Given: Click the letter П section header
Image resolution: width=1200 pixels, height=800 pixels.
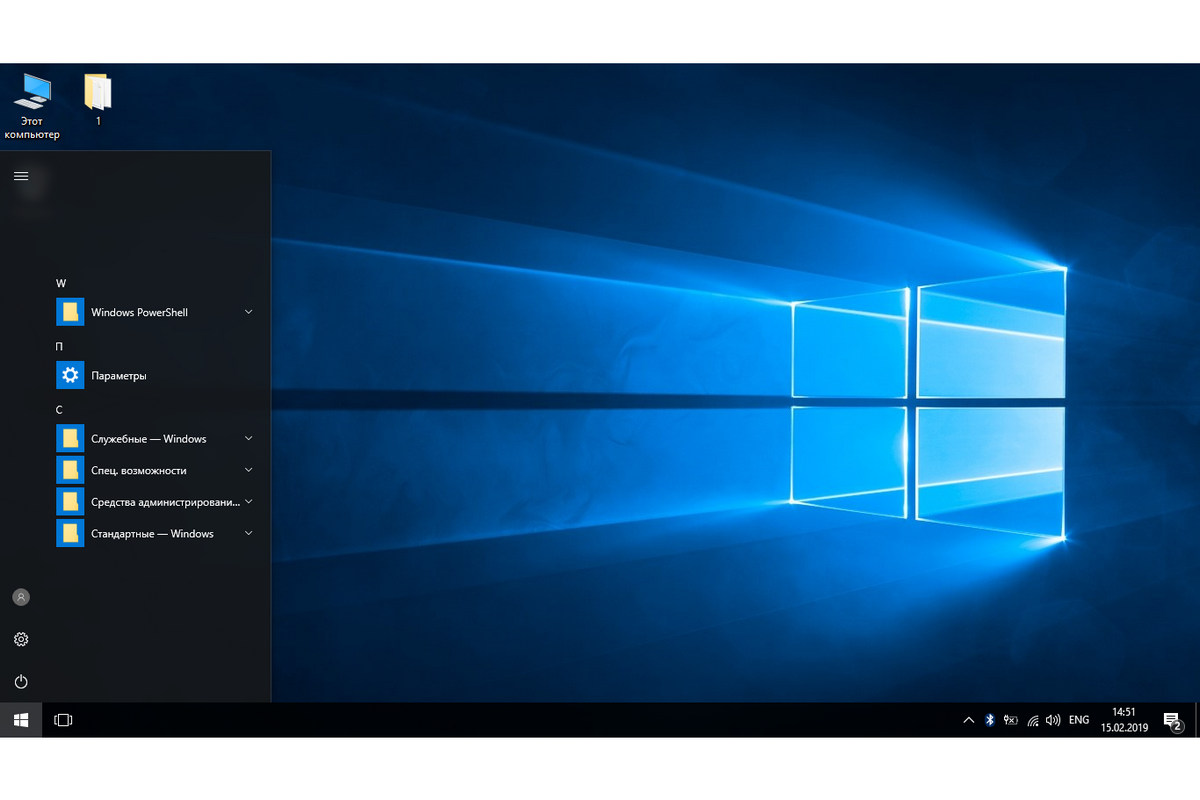Looking at the screenshot, I should [60, 346].
